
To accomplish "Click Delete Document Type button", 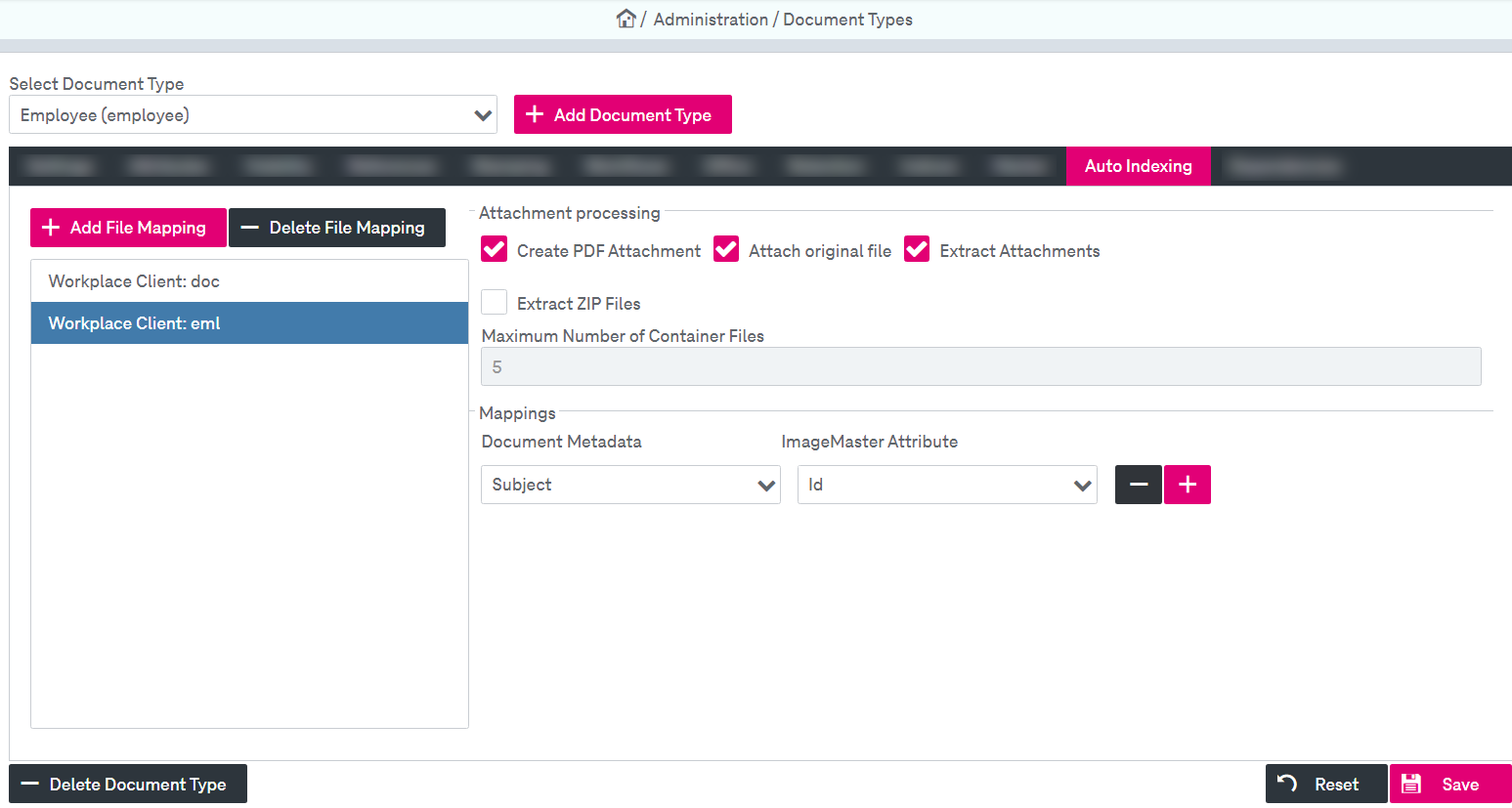I will tap(128, 784).
